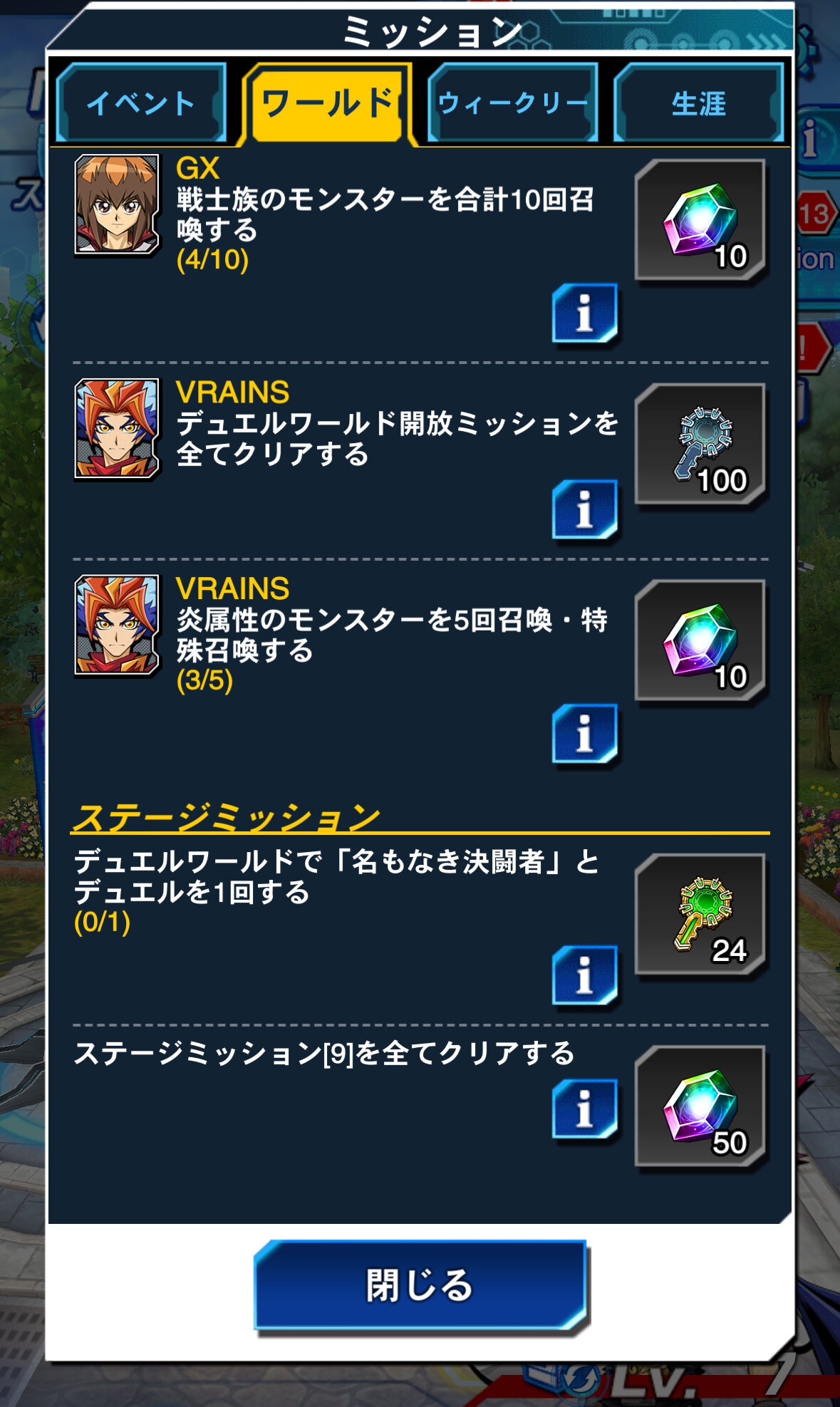Open info for VRAINS Duel World unlock mission
Screen dimensions: 840x1407
[585, 509]
